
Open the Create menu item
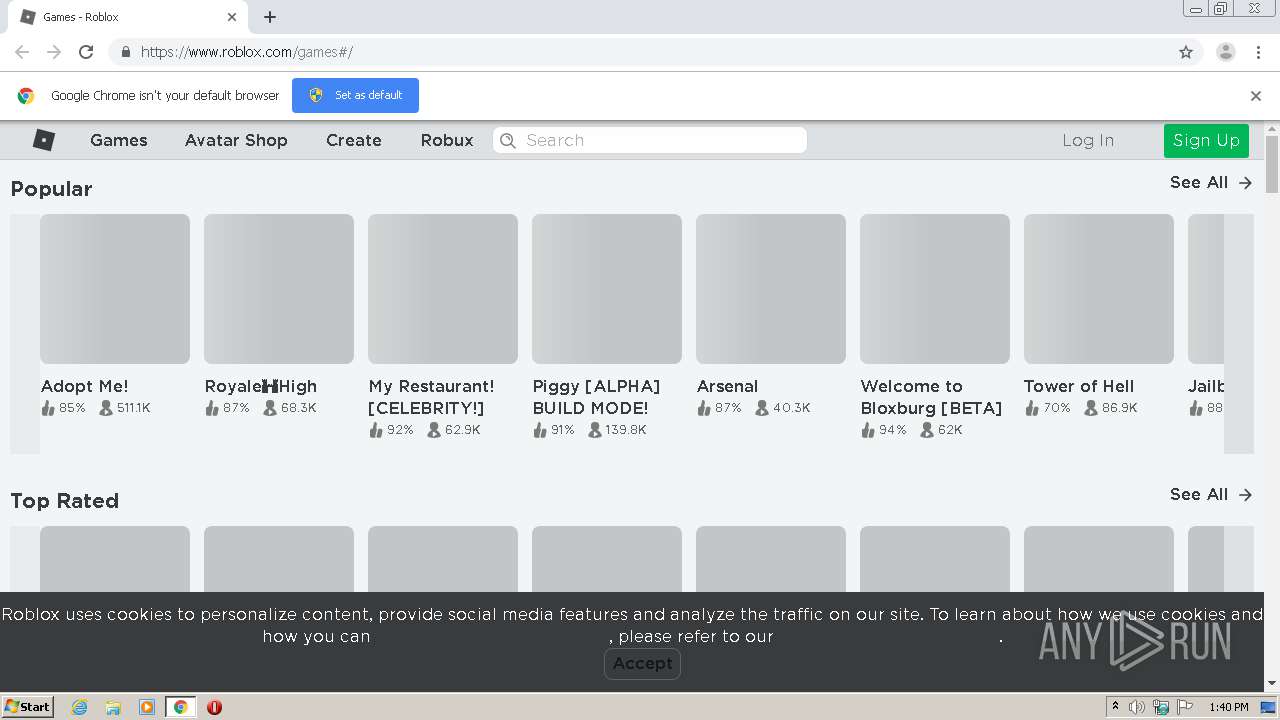pos(354,140)
